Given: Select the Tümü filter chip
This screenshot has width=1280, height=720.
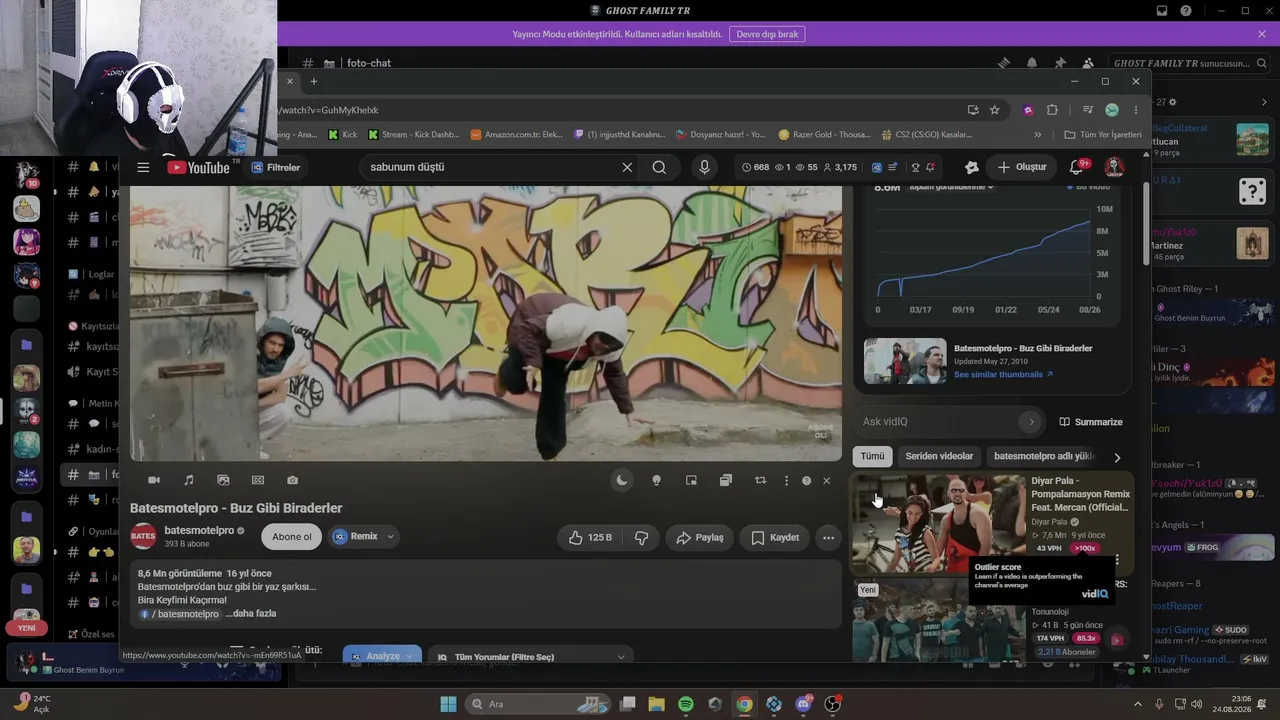Looking at the screenshot, I should pyautogui.click(x=872, y=456).
